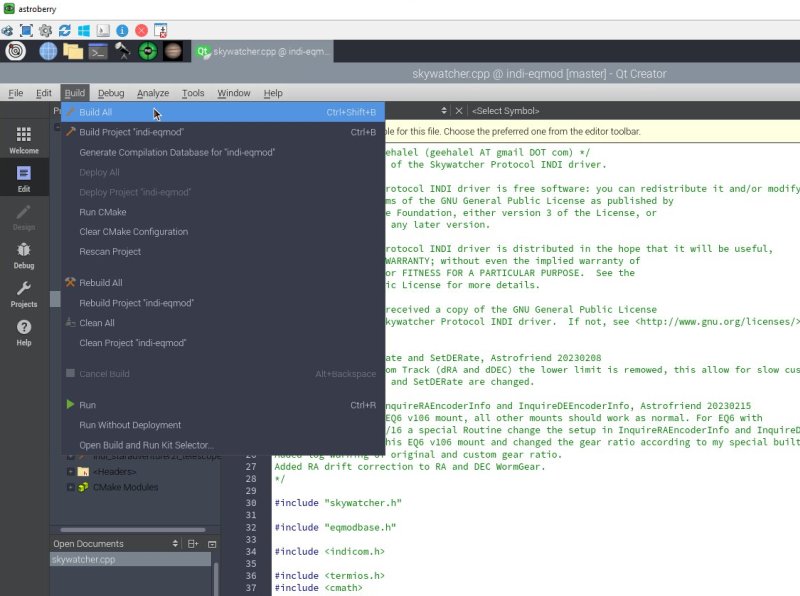Open the file manager folders icon
The height and width of the screenshot is (596, 800).
tap(73, 51)
